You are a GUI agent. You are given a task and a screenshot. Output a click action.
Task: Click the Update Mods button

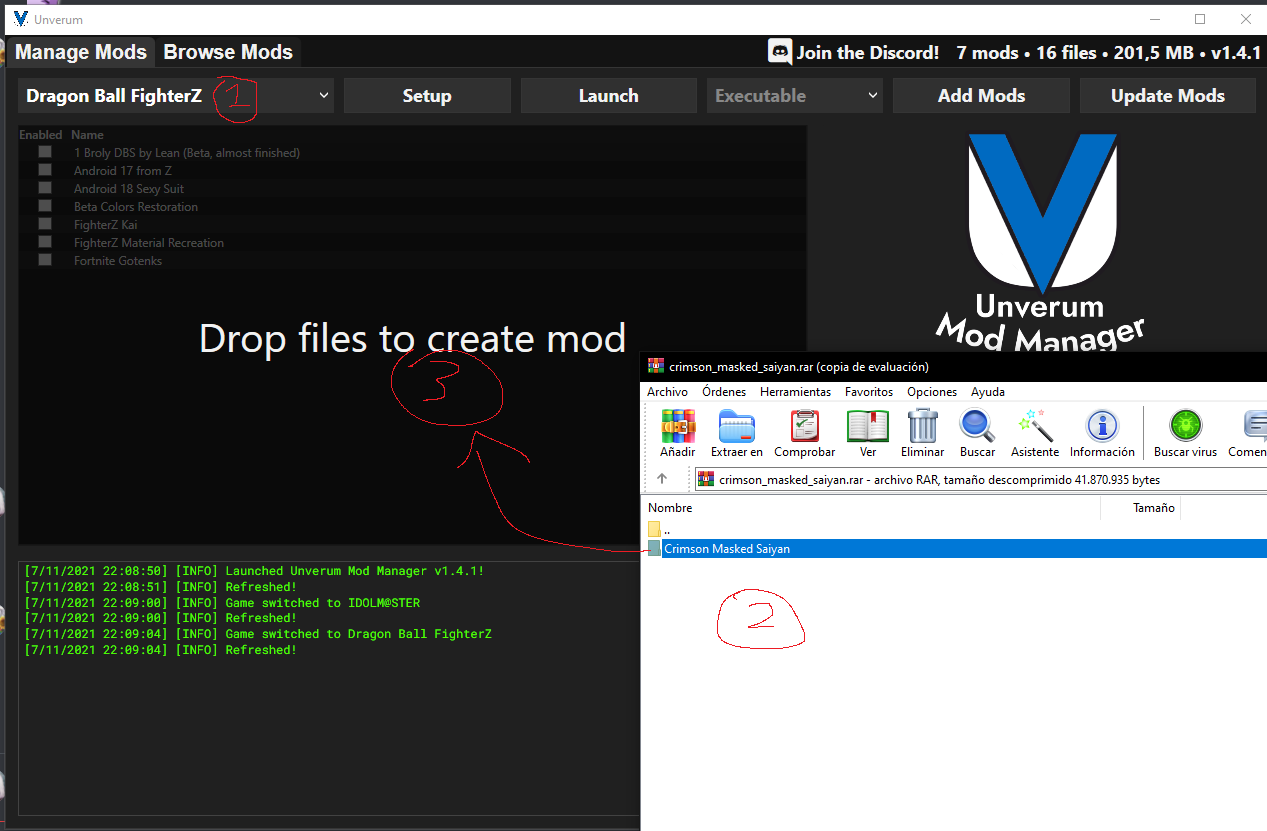click(x=1167, y=96)
